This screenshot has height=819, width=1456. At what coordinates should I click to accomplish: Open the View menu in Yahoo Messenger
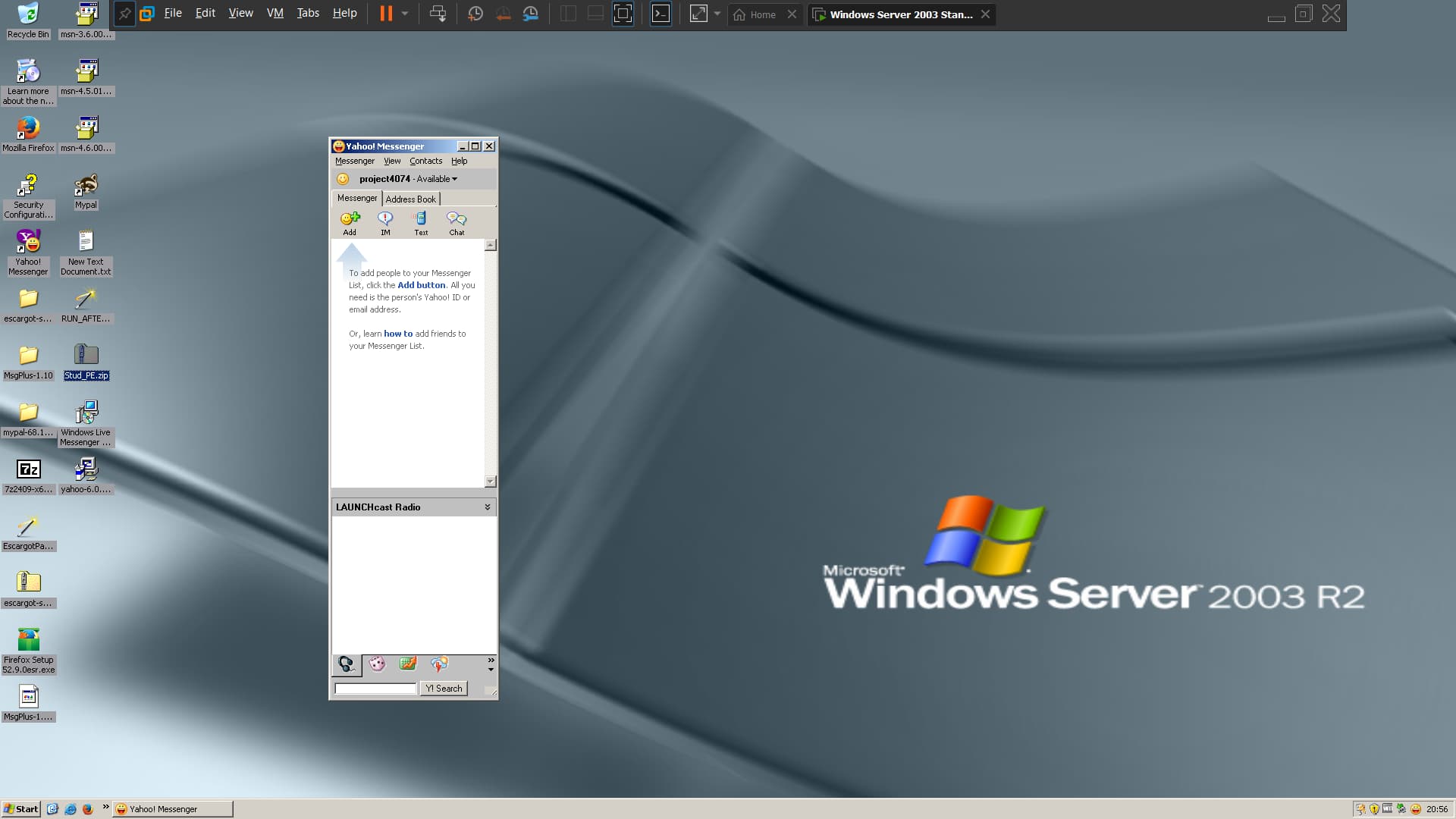coord(392,161)
